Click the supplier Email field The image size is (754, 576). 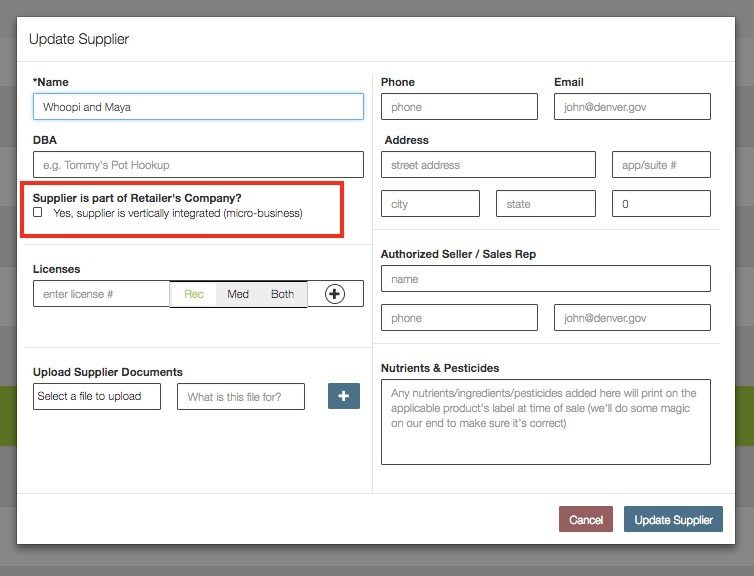point(632,106)
